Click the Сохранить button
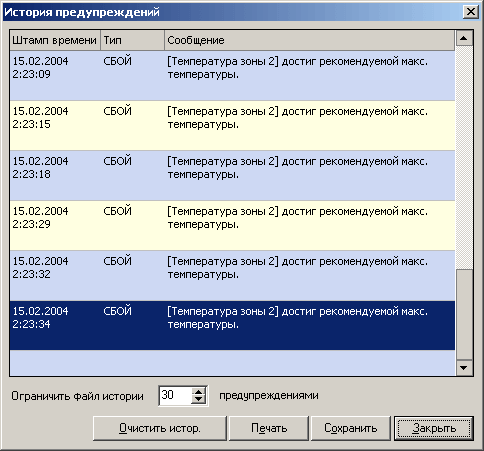Viewport: 484px width, 451px height. [351, 428]
